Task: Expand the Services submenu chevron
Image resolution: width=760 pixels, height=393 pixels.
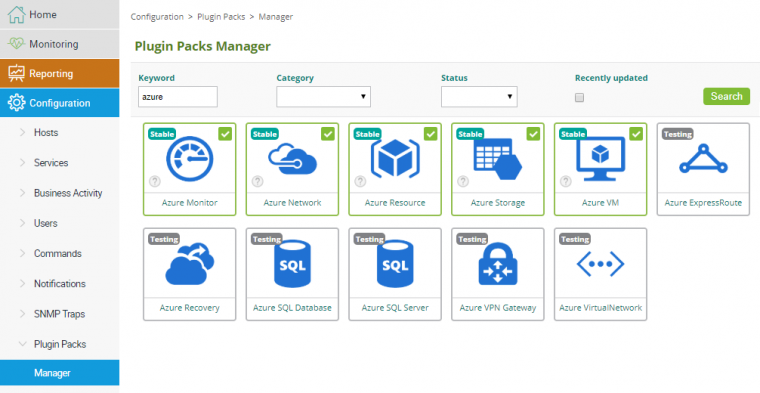Action: pos(22,163)
